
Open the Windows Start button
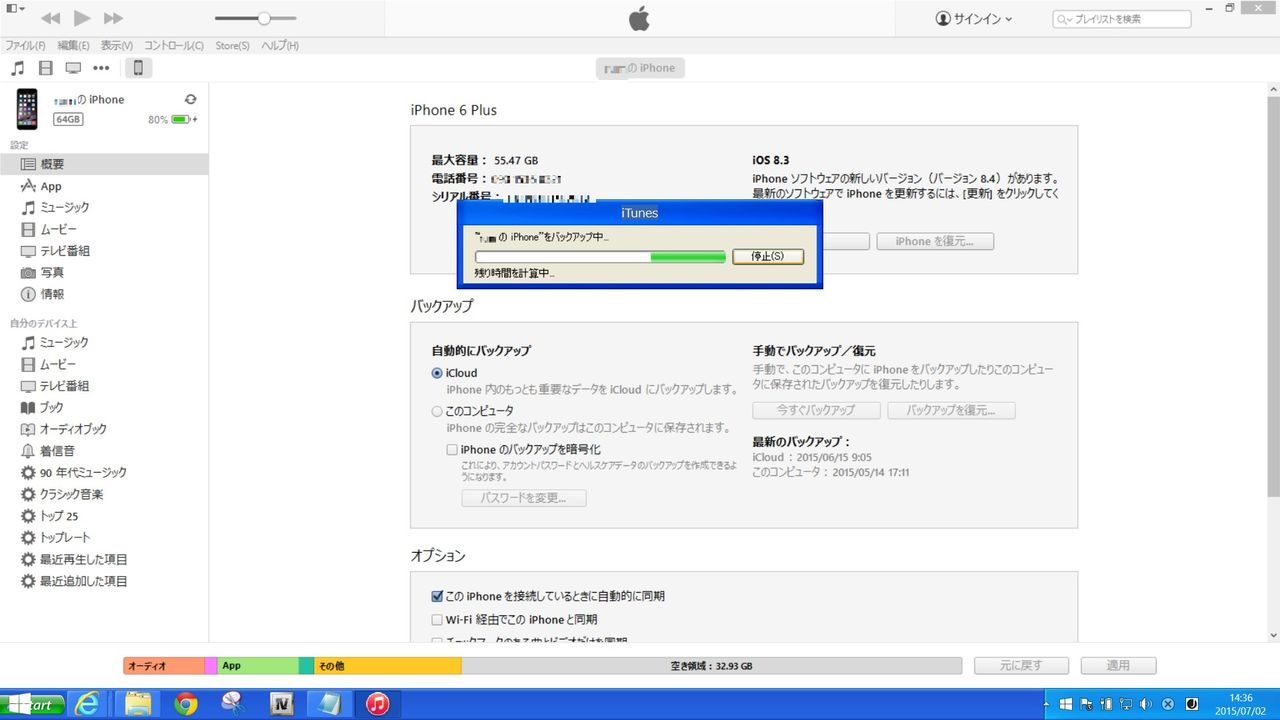coord(32,705)
